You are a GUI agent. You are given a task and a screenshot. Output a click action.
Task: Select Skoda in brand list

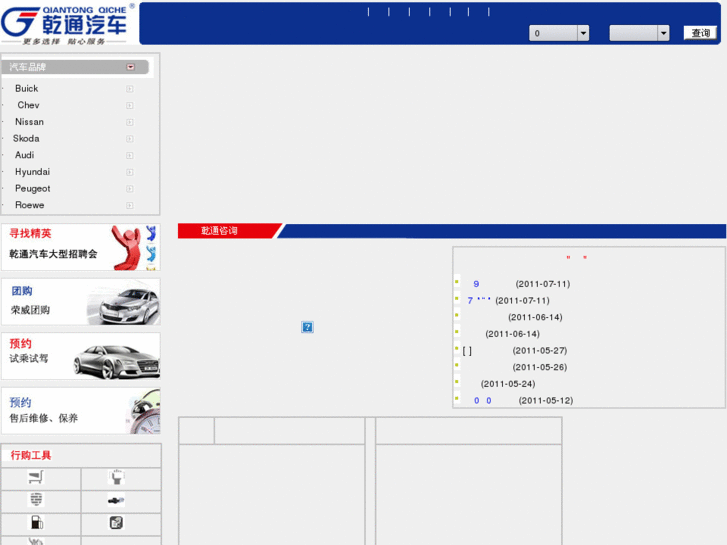[x=26, y=138]
